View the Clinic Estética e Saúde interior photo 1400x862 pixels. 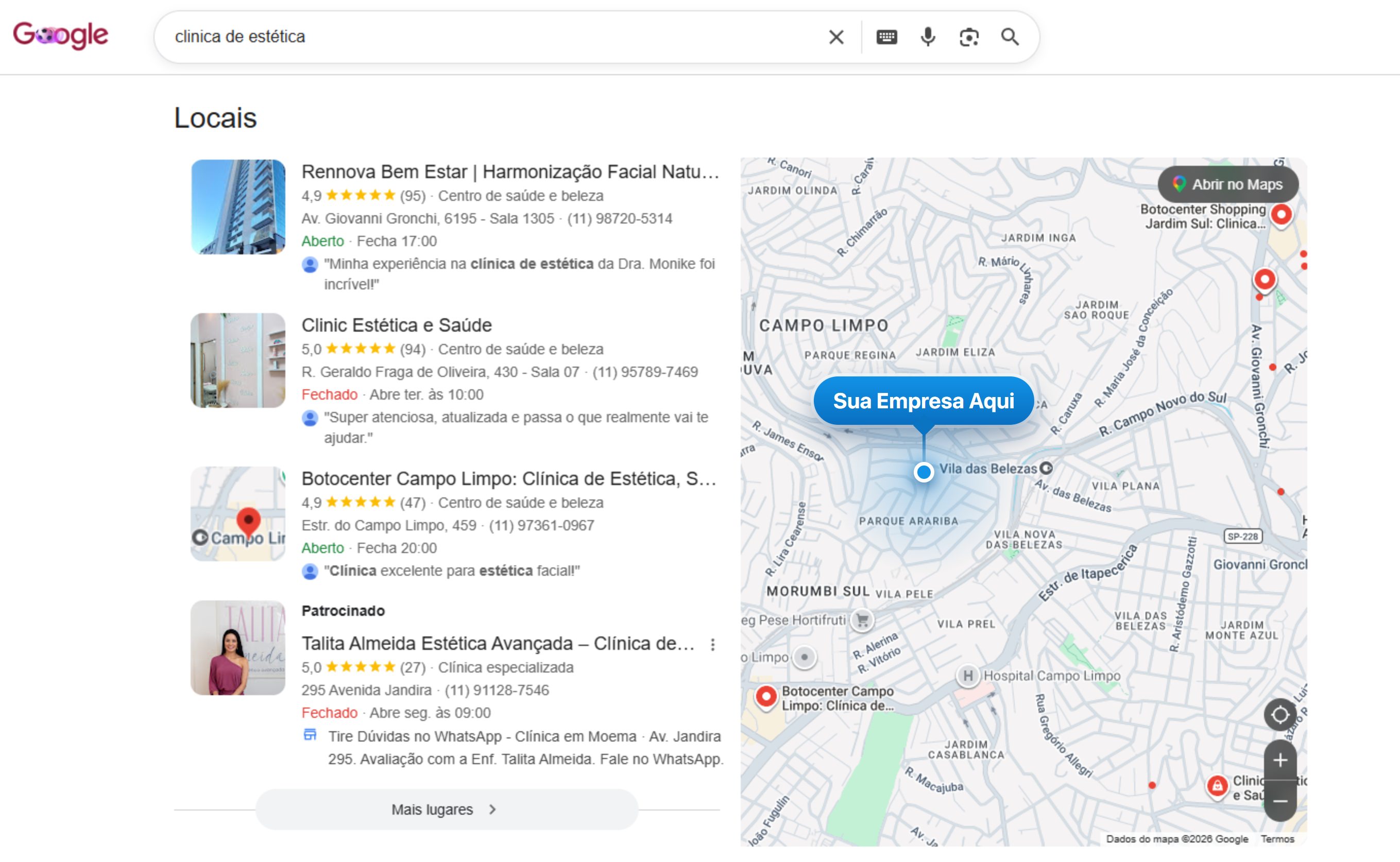pos(238,360)
